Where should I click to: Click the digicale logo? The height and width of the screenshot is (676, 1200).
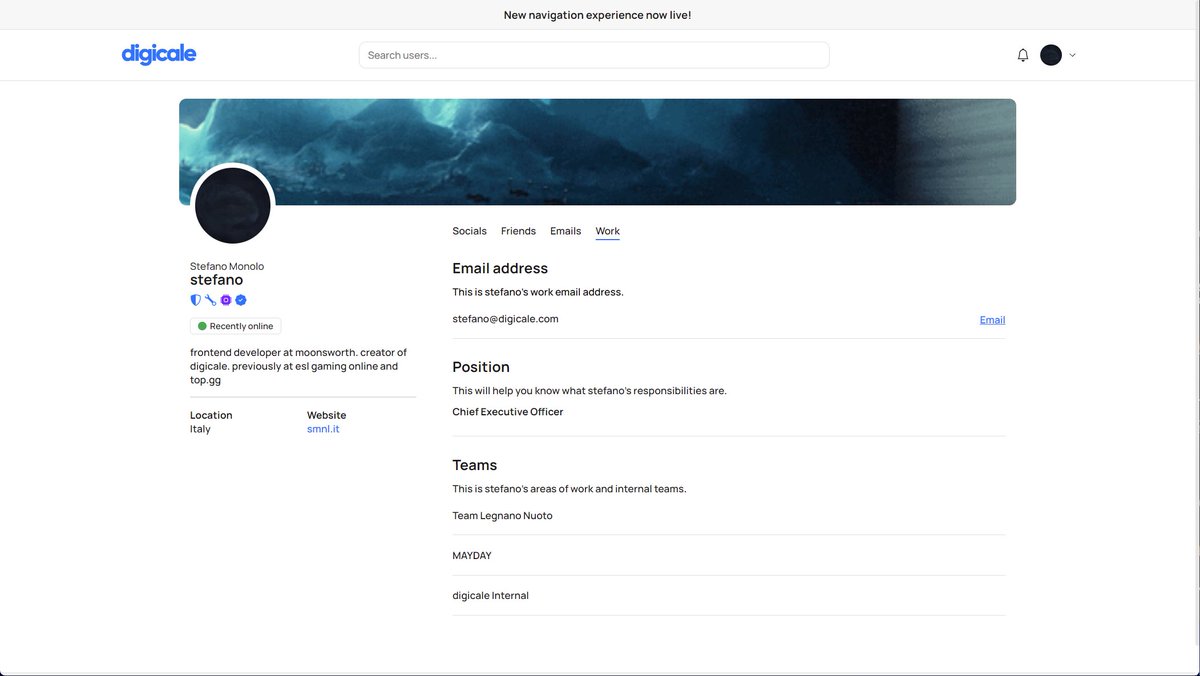[159, 53]
